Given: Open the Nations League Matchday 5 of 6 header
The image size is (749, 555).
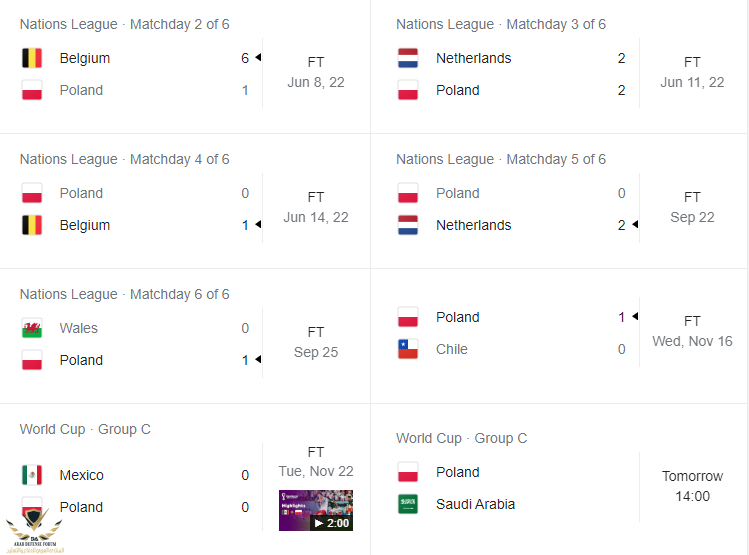Looking at the screenshot, I should coord(501,159).
